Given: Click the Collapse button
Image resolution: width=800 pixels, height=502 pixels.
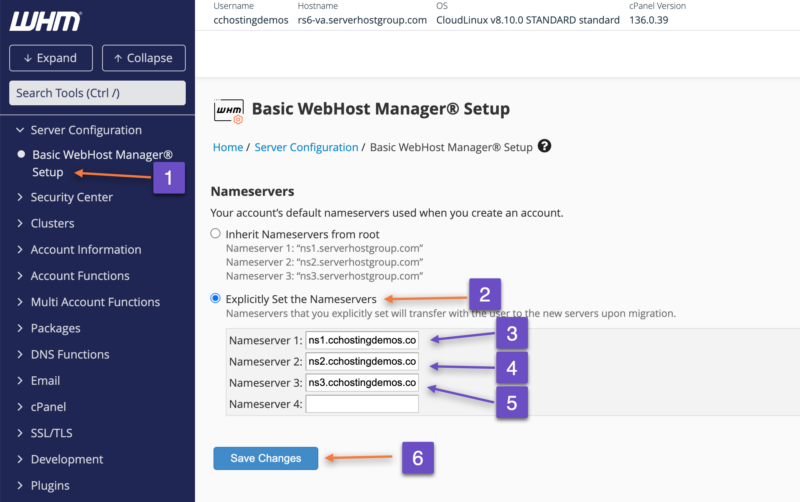Looking at the screenshot, I should coord(144,58).
